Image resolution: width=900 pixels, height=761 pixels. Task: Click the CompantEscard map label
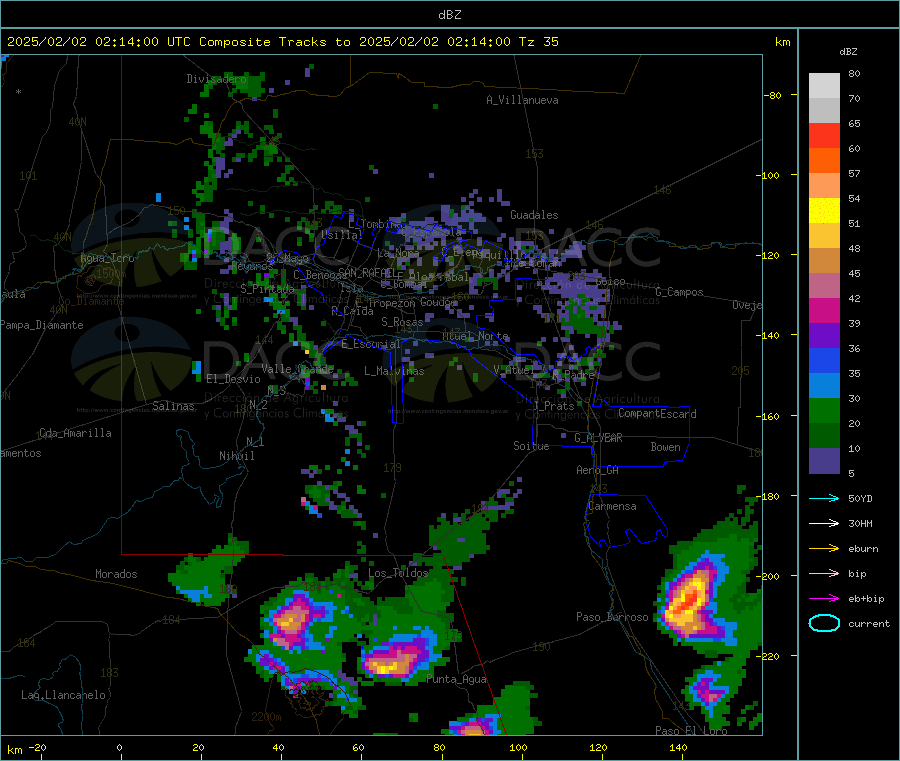657,413
